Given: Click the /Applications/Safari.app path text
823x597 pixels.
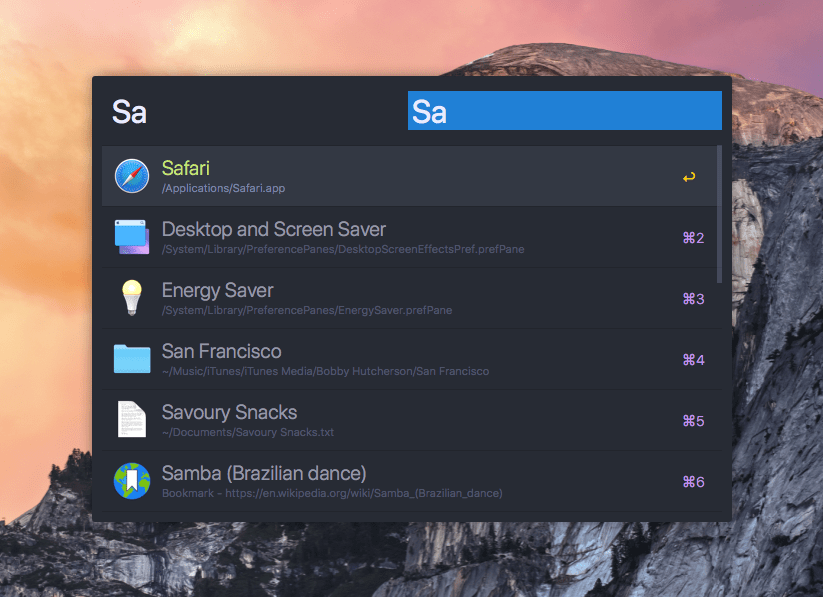Looking at the screenshot, I should click(x=223, y=188).
